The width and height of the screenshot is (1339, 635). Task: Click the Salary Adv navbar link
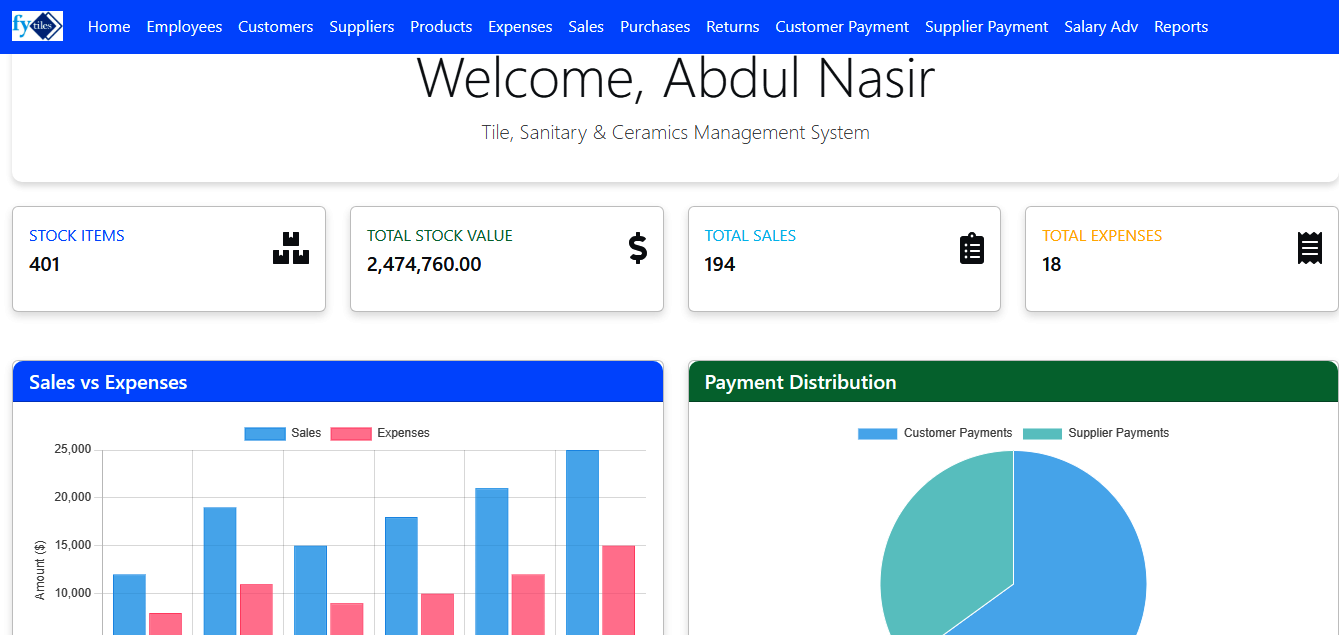coord(1101,27)
